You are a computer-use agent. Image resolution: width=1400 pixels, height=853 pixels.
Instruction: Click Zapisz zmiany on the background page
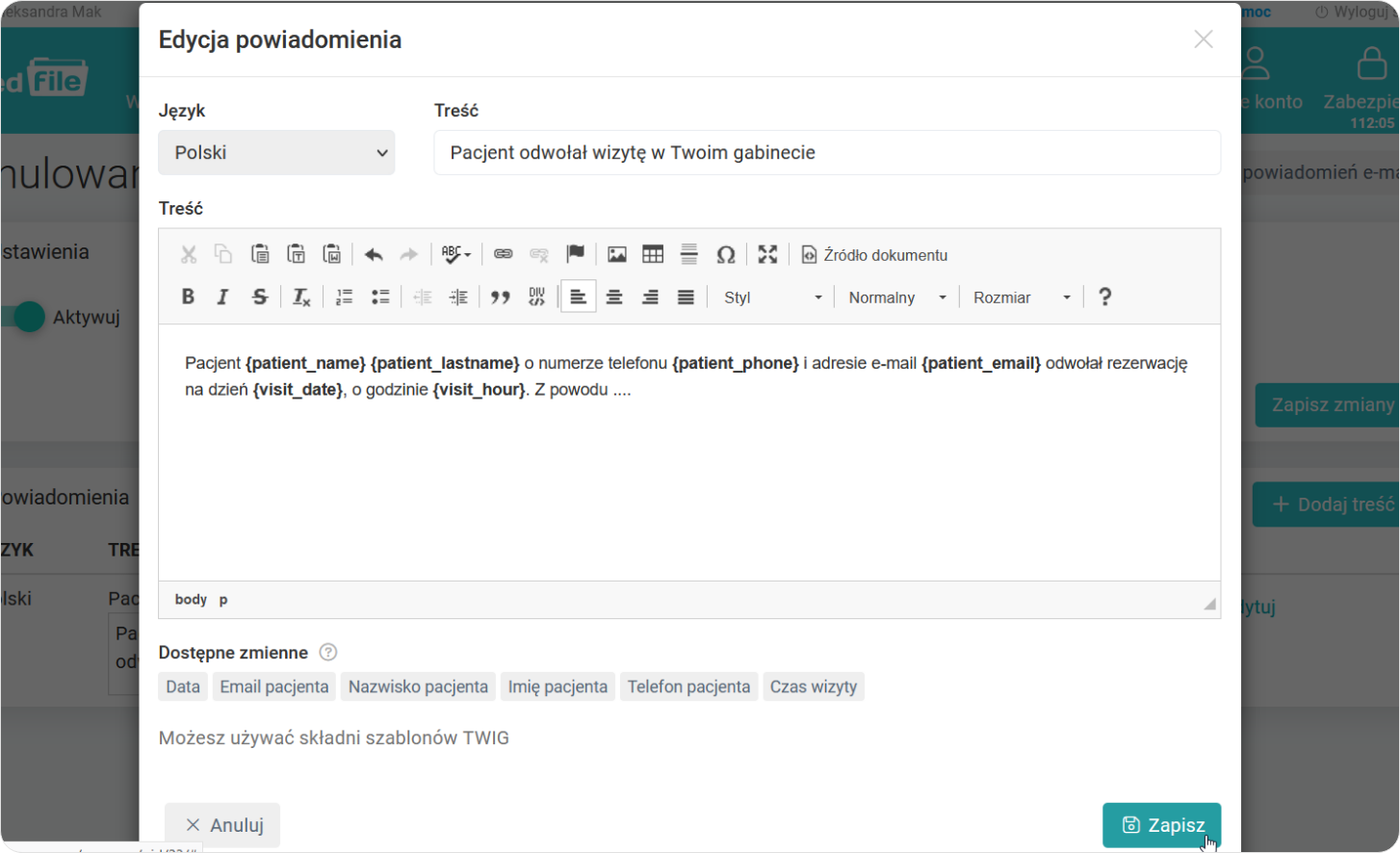click(1327, 404)
